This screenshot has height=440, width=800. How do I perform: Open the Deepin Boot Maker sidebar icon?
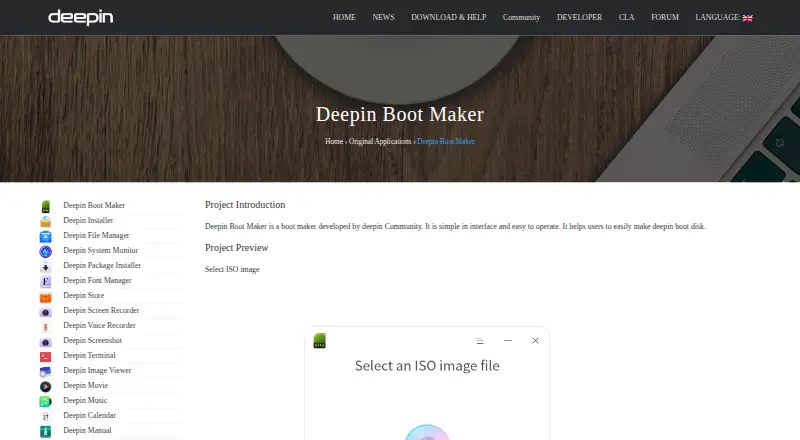[45, 206]
